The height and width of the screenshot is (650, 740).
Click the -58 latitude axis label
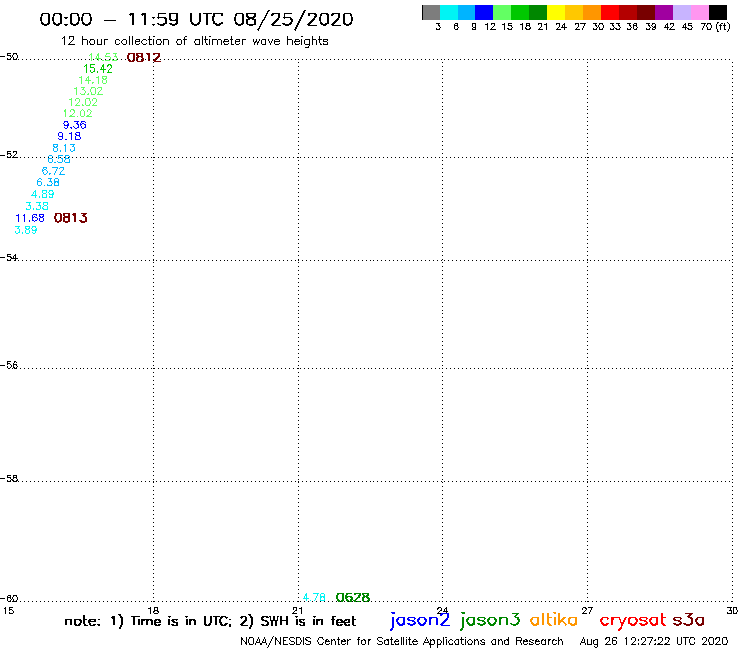(x=9, y=479)
